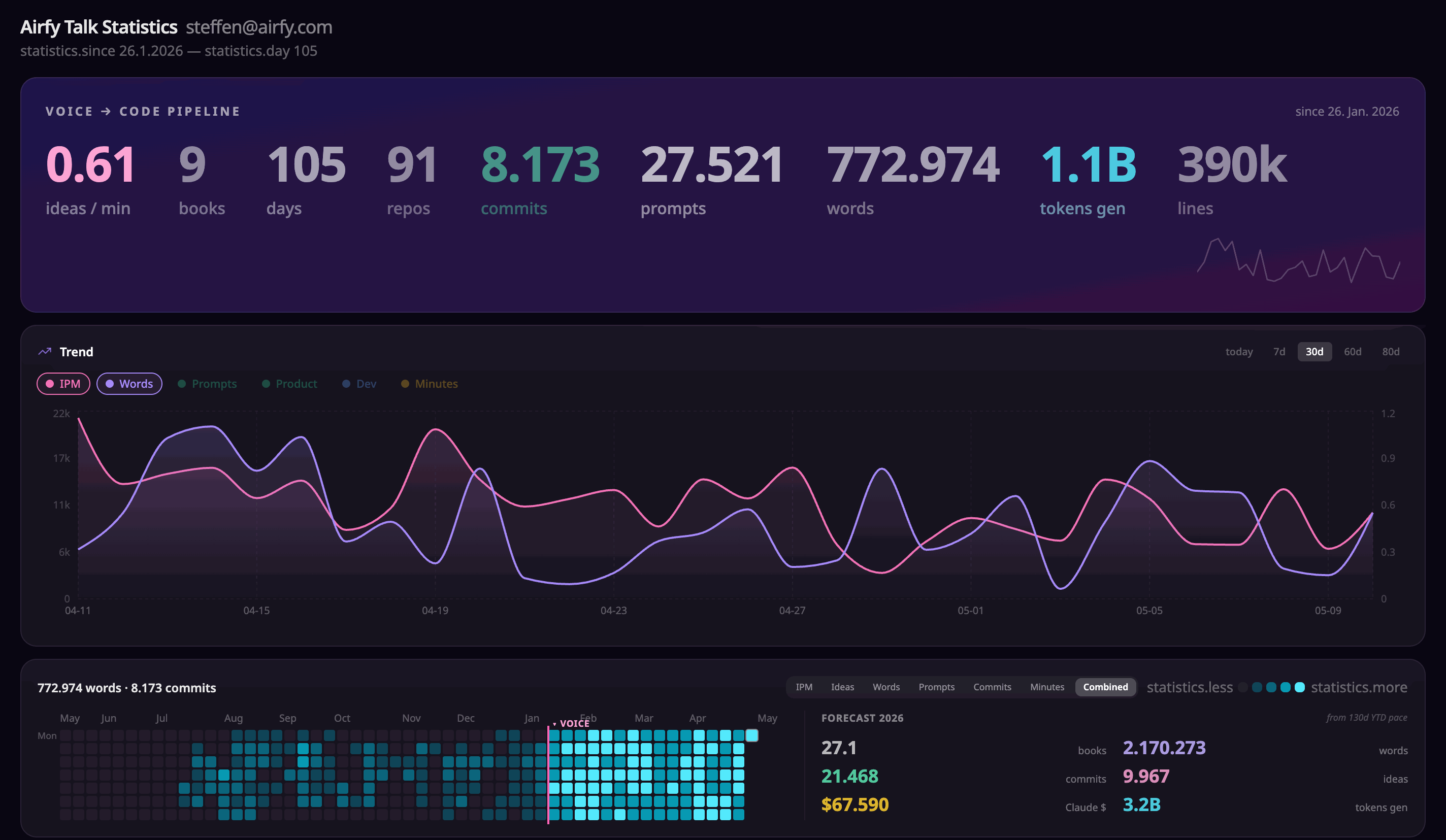Switch heatmap to Minutes
Screen dimensions: 1446x840
tap(1046, 687)
